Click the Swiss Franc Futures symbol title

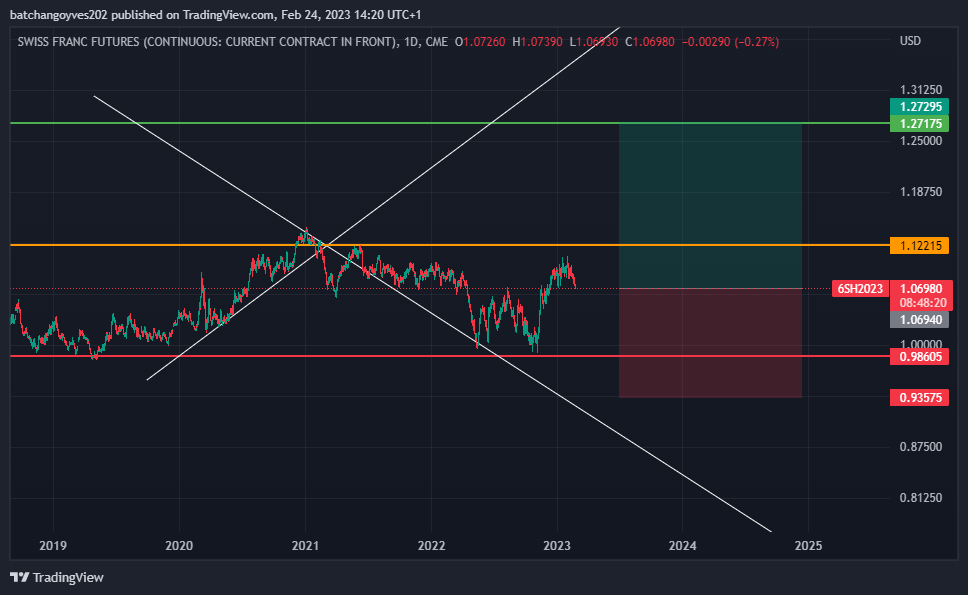click(208, 42)
